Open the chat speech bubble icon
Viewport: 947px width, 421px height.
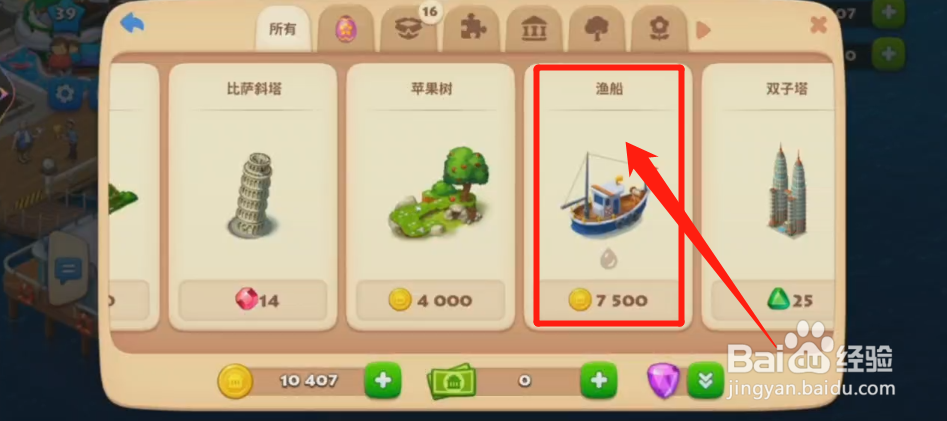click(x=65, y=269)
